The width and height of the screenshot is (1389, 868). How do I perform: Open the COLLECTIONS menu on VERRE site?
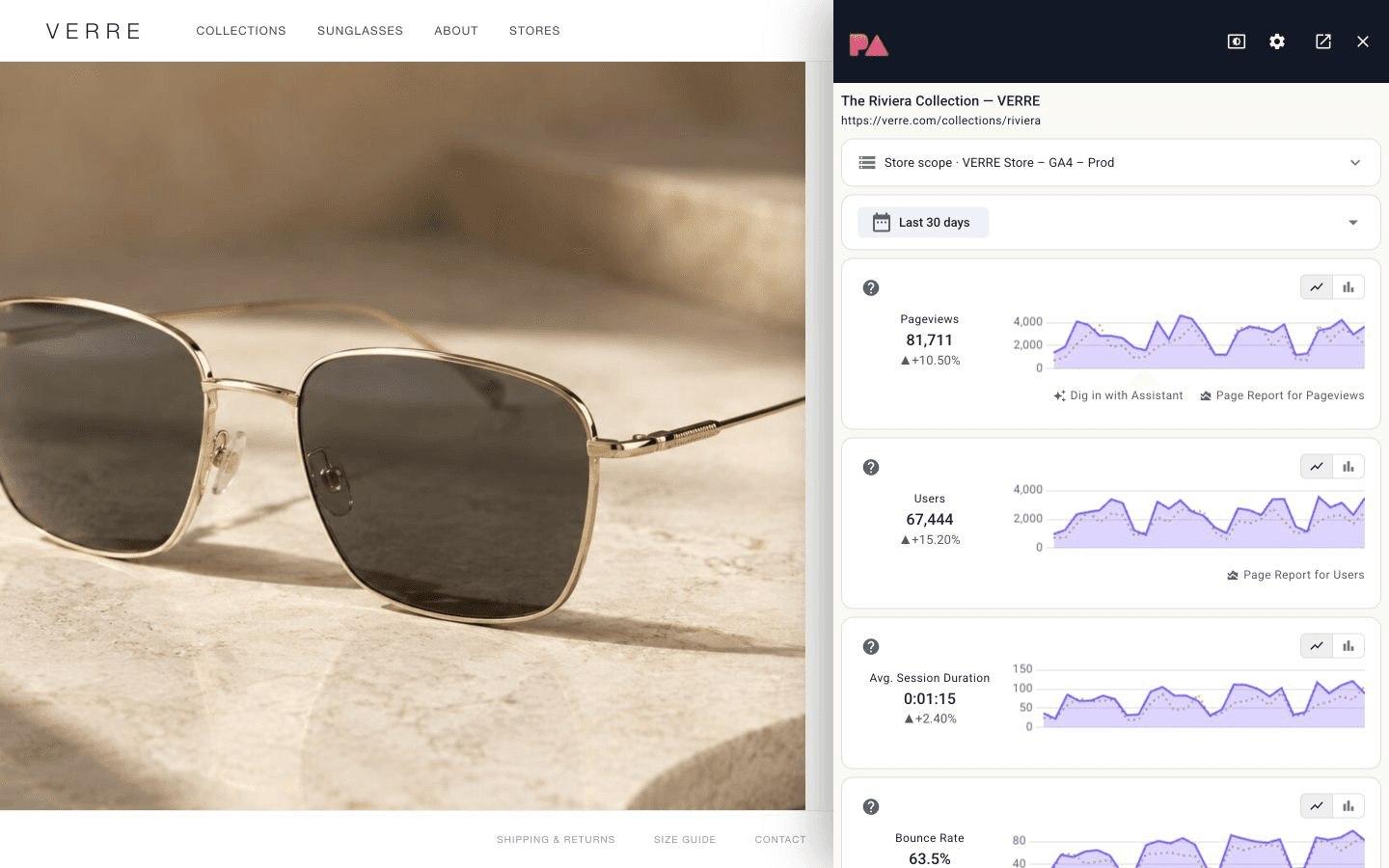pyautogui.click(x=241, y=31)
